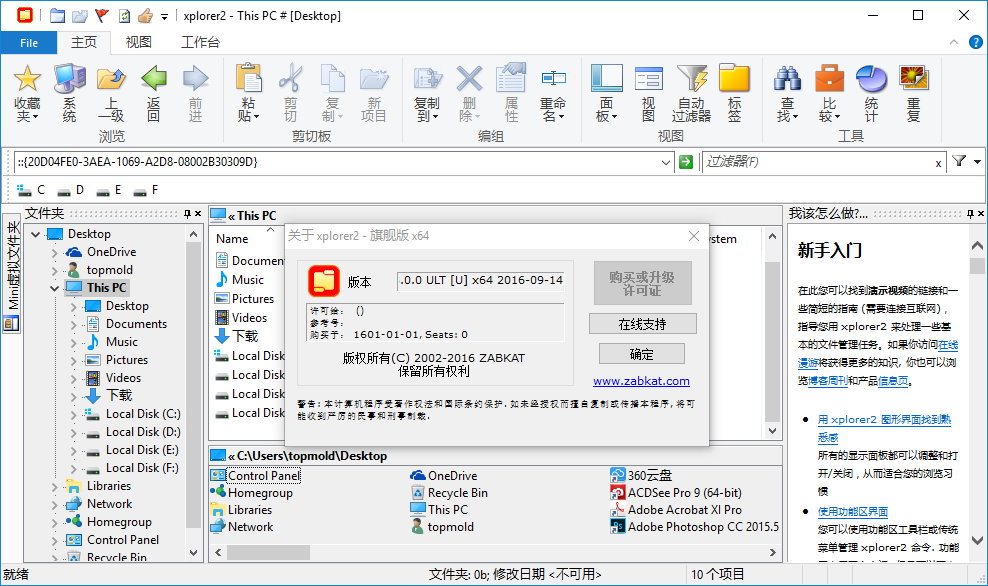This screenshot has height=586, width=988.
Task: Click the 比较 briefcase compare icon
Action: 829,79
